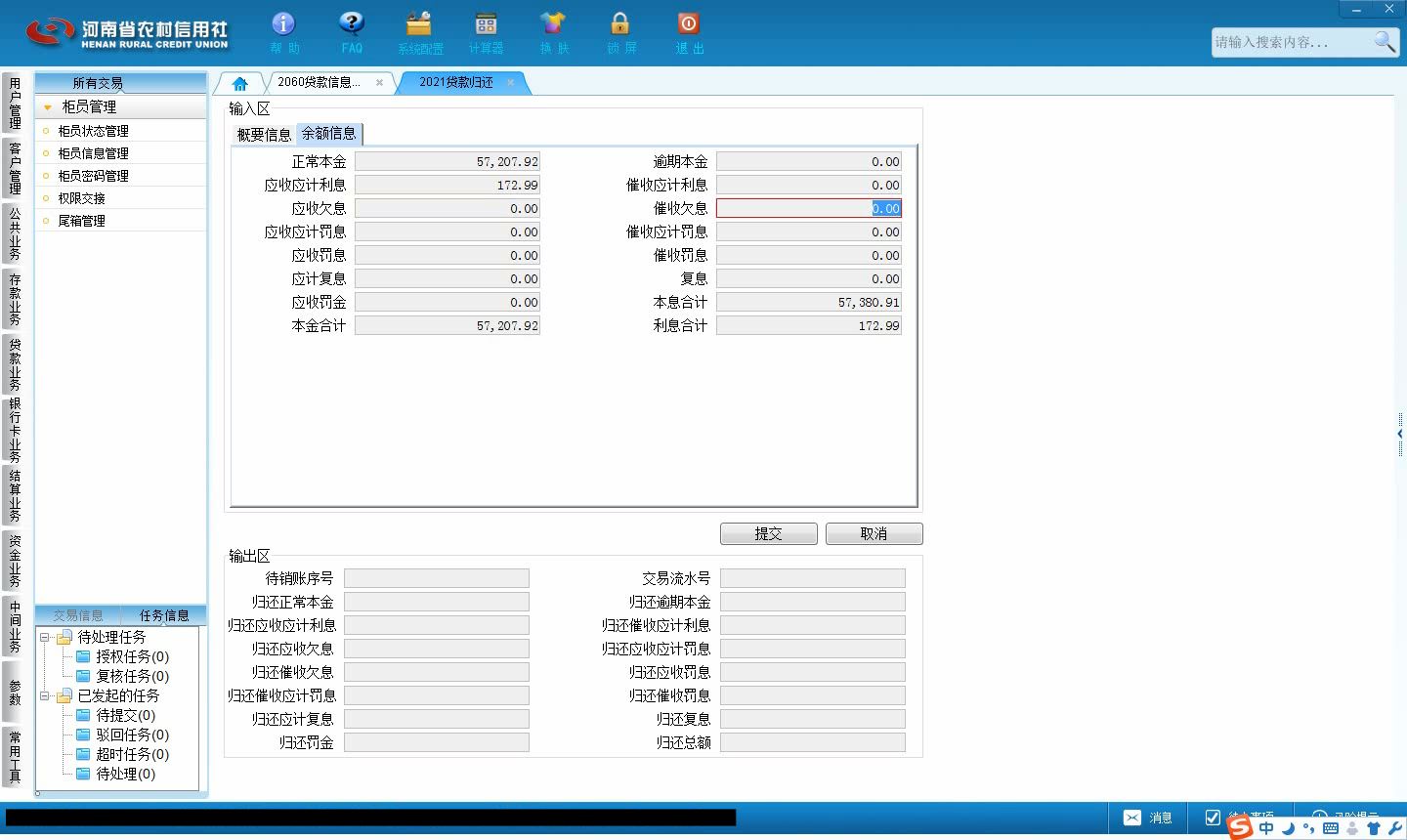Switch to 2060贷款信息 tab
The image size is (1407, 840).
point(319,83)
